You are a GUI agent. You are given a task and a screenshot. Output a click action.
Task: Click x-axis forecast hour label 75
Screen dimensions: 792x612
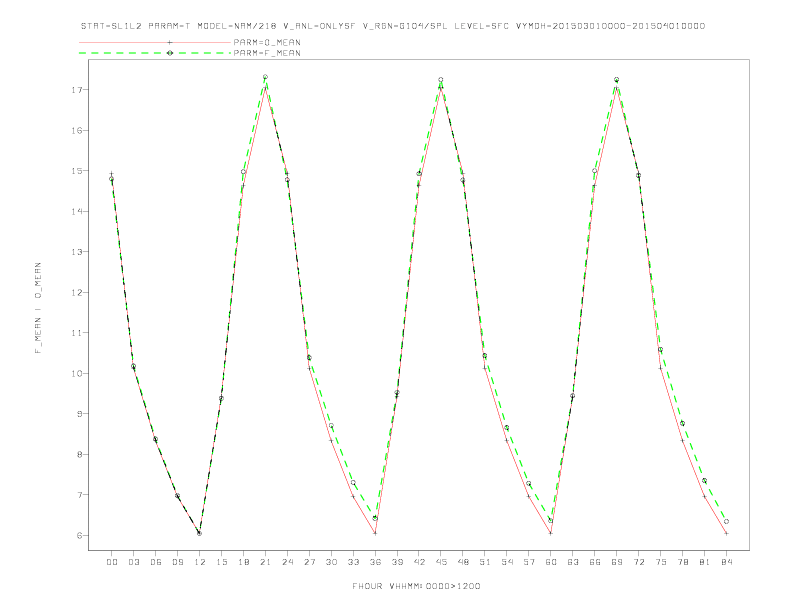point(660,562)
